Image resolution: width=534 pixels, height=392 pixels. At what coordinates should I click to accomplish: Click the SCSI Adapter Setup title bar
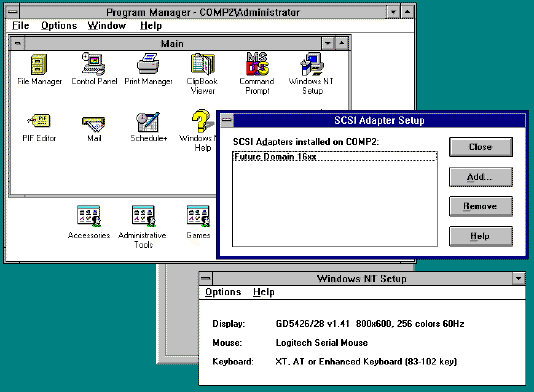[x=379, y=120]
